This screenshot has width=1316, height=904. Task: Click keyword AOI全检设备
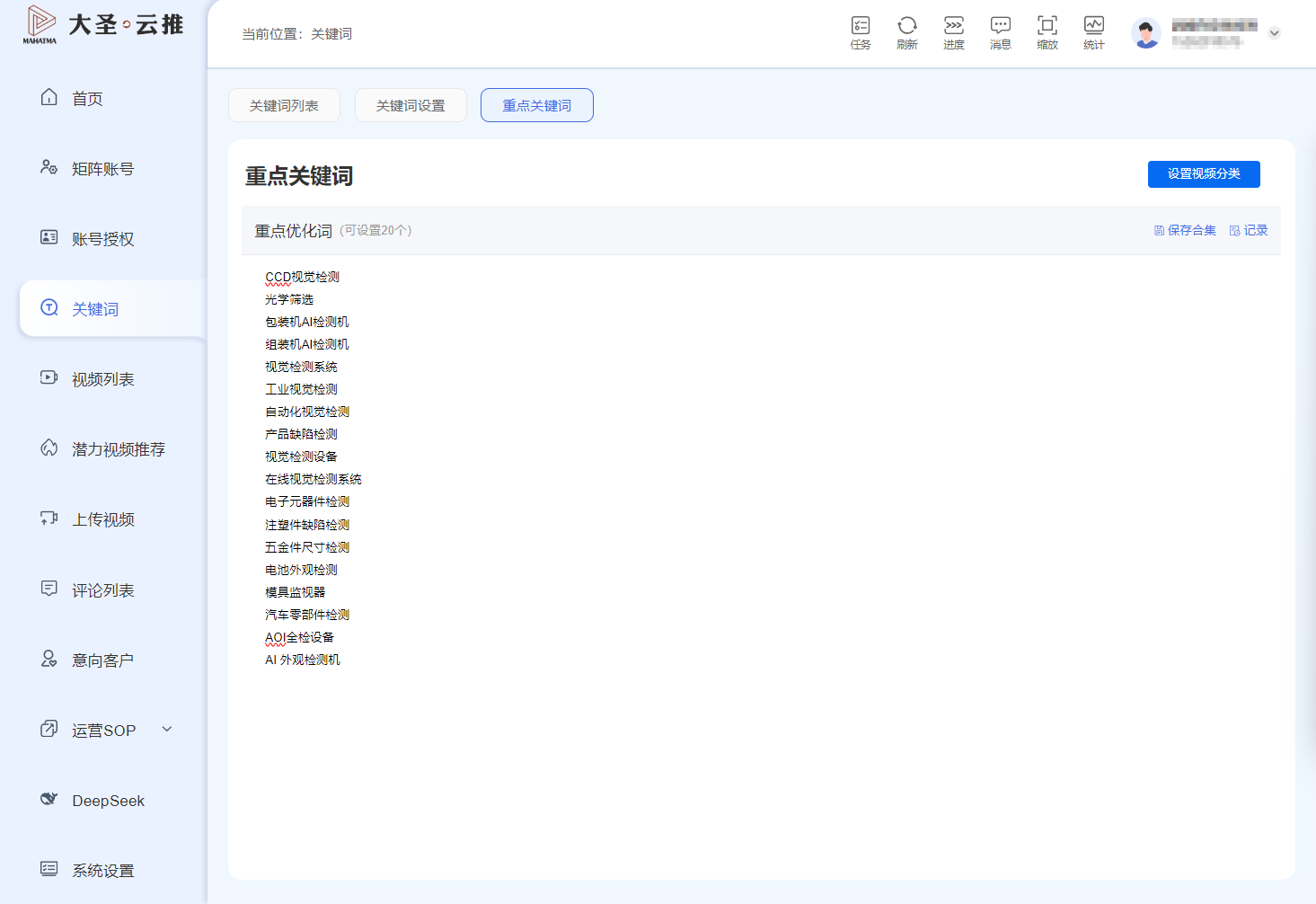click(300, 637)
